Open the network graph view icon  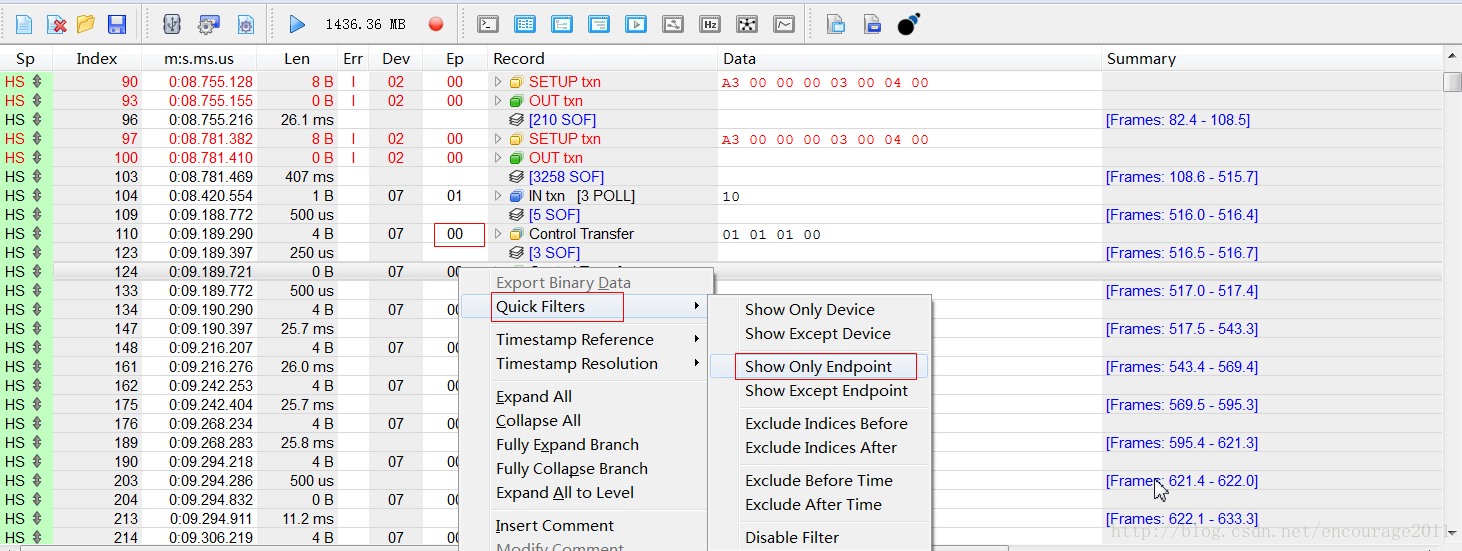click(747, 24)
